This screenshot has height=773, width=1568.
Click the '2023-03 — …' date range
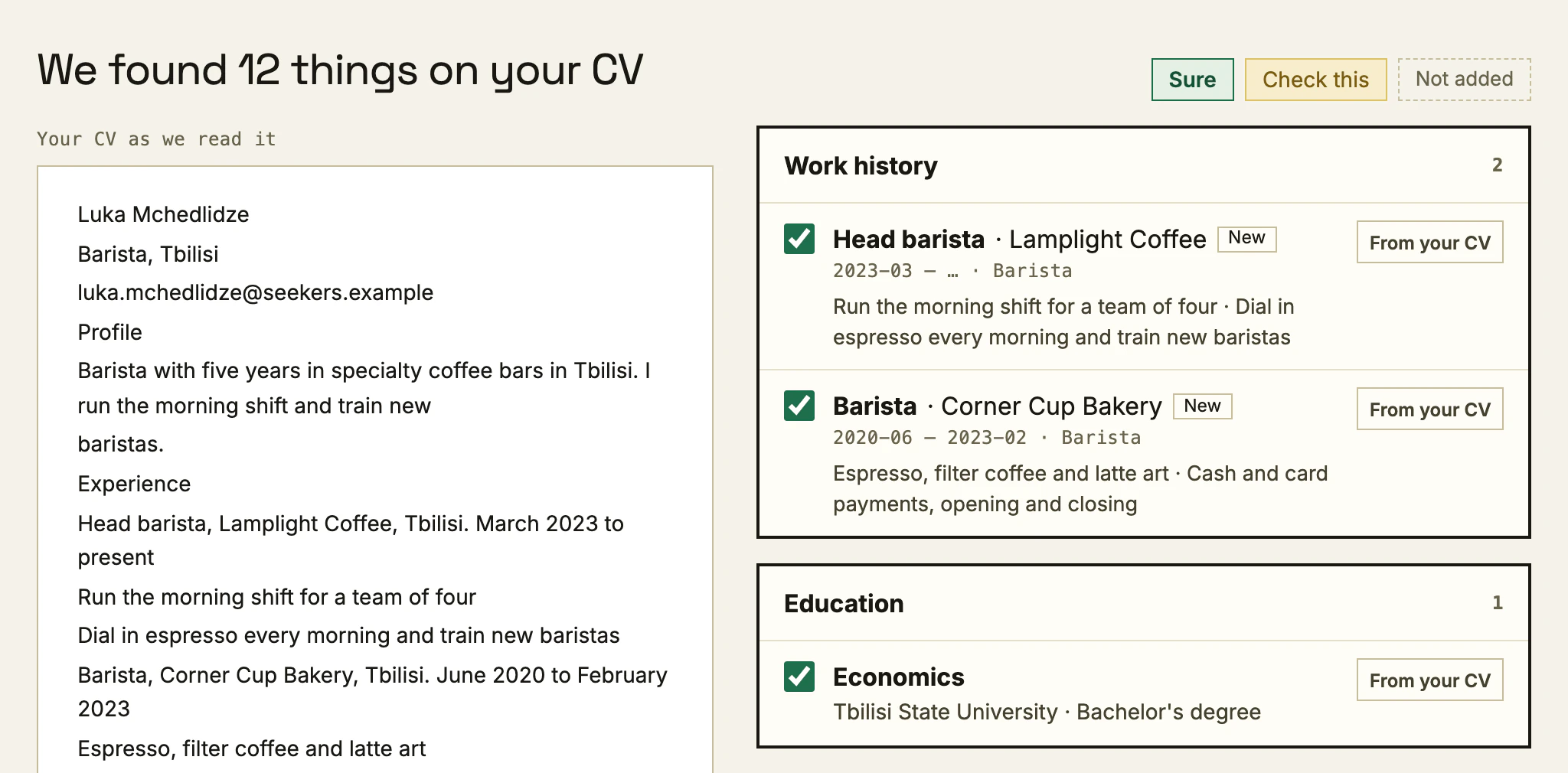(x=895, y=271)
